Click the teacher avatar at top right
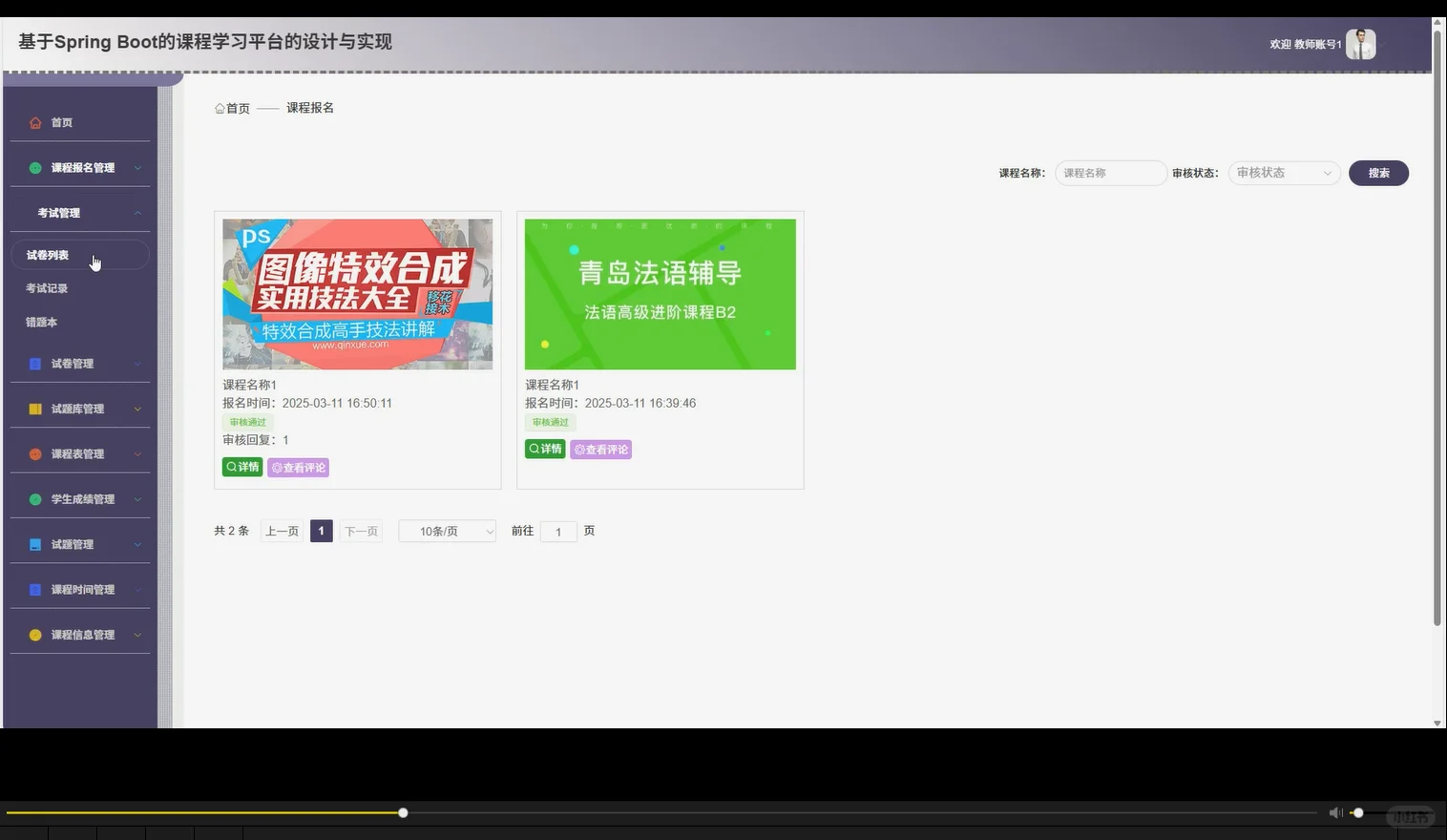1447x840 pixels. [1361, 43]
